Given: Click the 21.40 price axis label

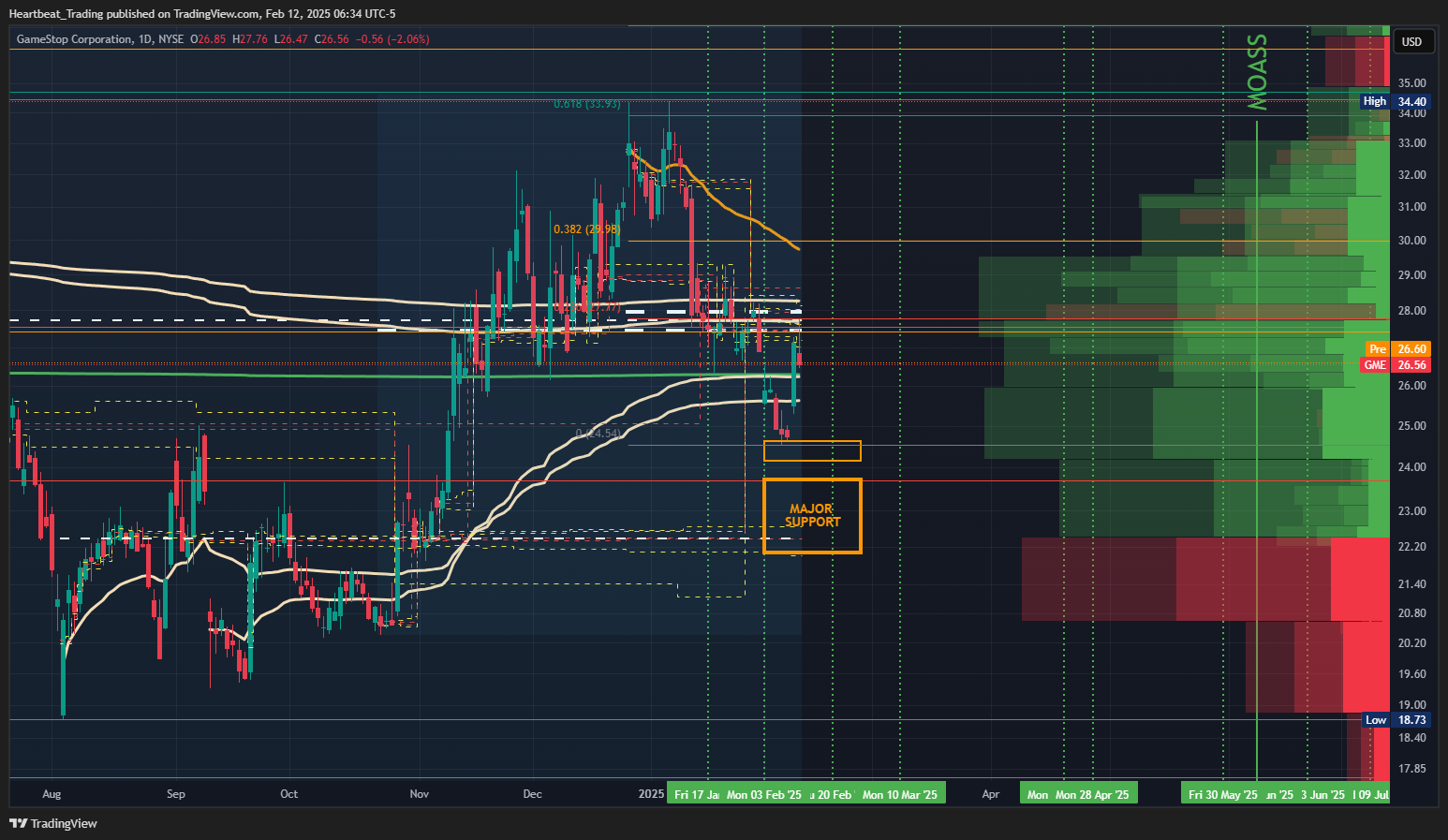Looking at the screenshot, I should [1411, 584].
